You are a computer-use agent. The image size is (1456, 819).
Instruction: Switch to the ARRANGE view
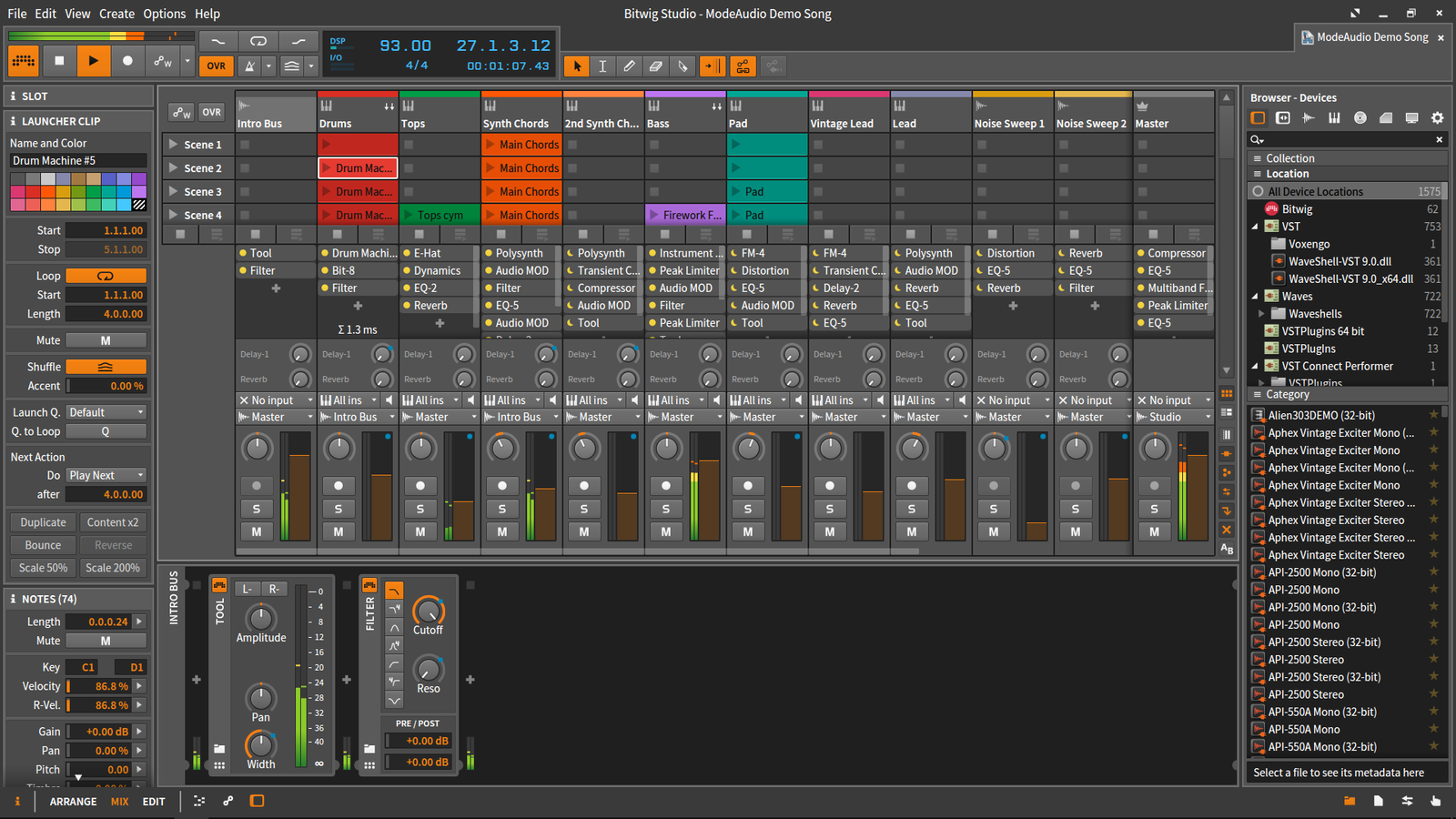[x=73, y=802]
